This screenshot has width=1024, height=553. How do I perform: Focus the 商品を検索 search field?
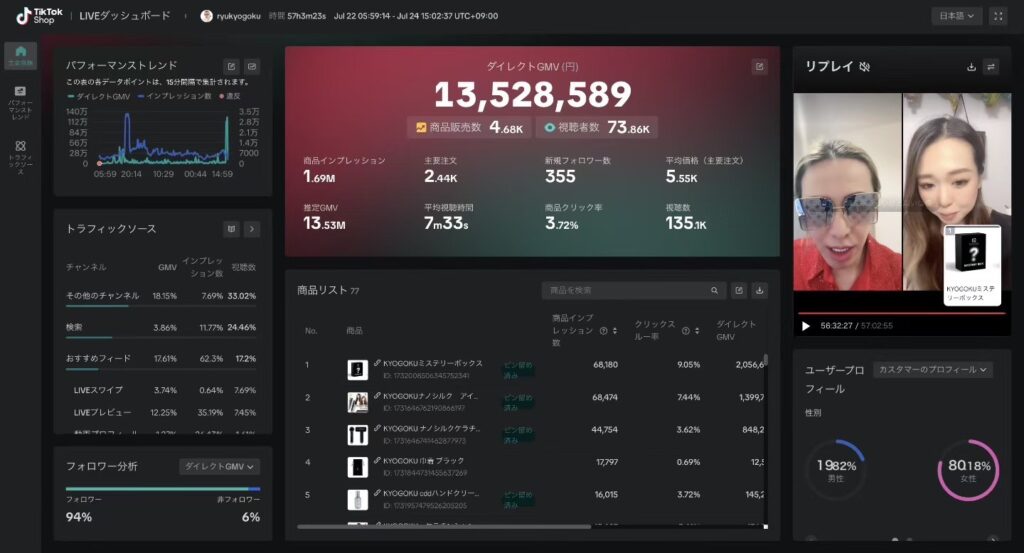click(633, 291)
